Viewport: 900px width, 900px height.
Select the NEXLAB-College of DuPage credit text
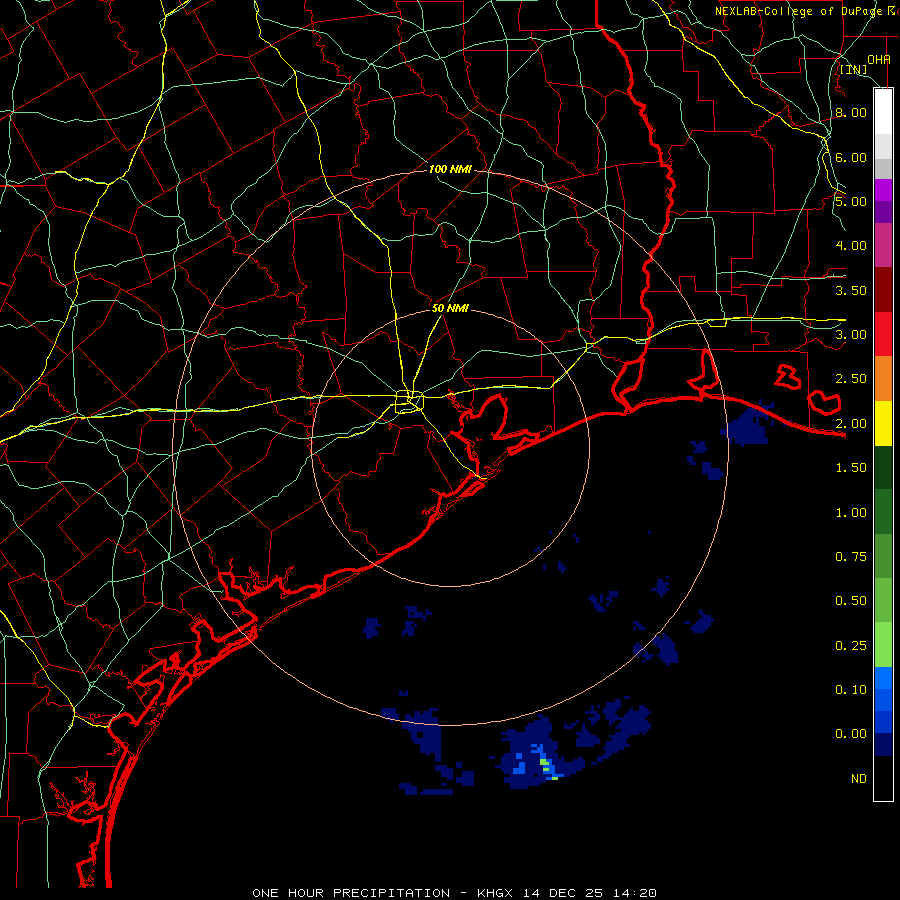[x=806, y=11]
